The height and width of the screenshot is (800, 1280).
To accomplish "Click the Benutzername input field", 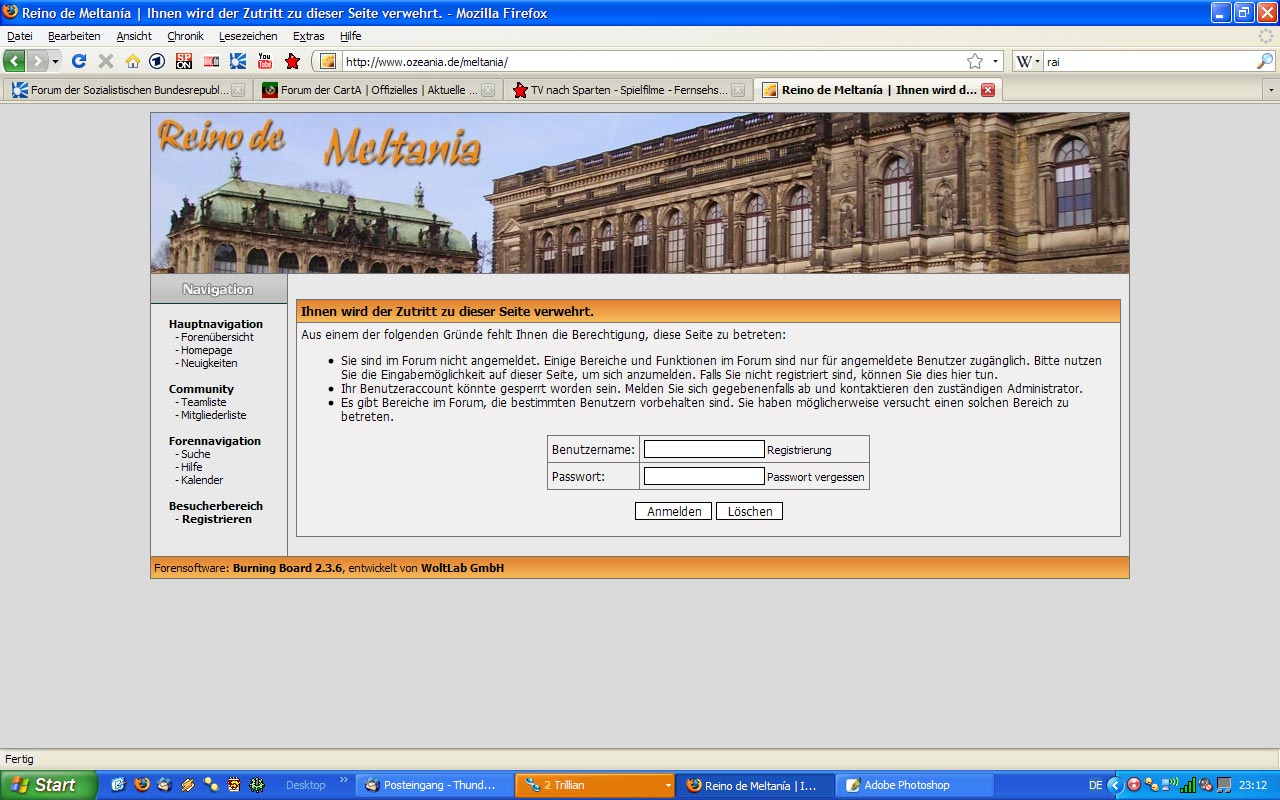I will [704, 450].
